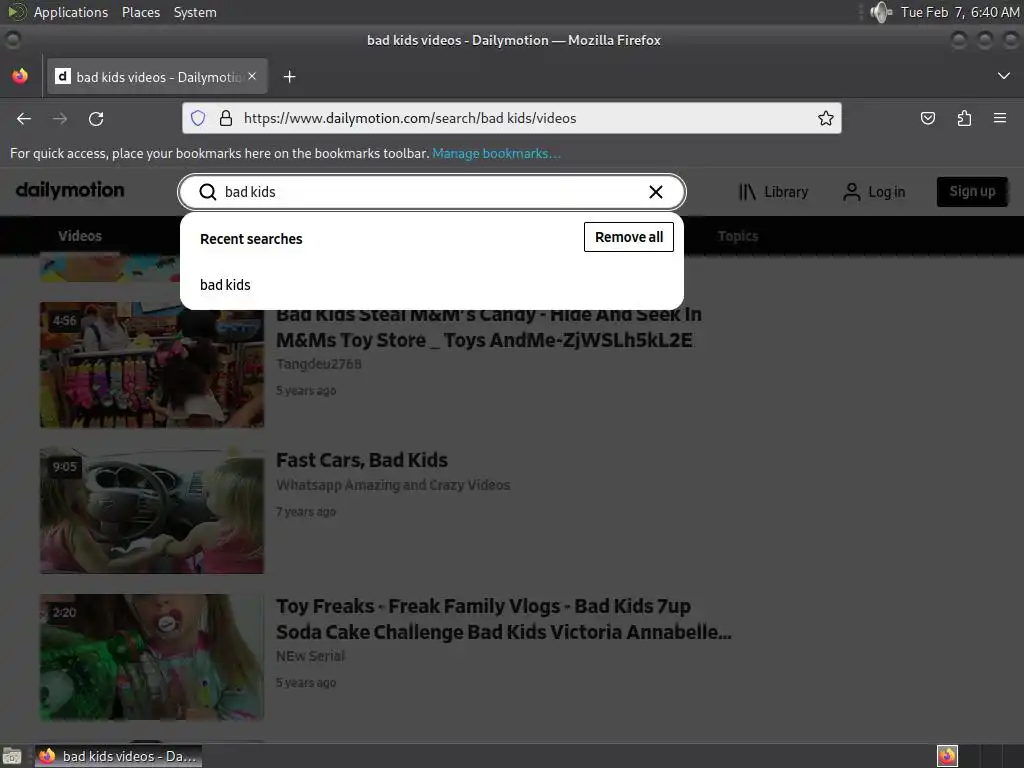Open the Tangdeu2768 channel link
Viewport: 1024px width, 768px height.
[x=319, y=364]
